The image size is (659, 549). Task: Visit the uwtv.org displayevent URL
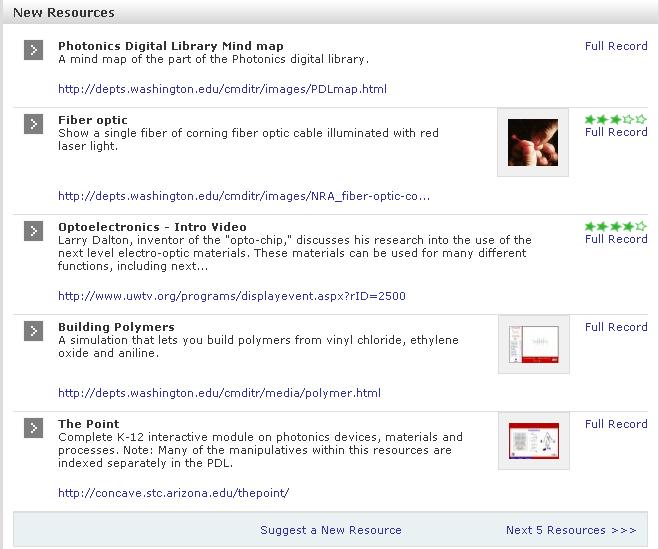pos(232,296)
